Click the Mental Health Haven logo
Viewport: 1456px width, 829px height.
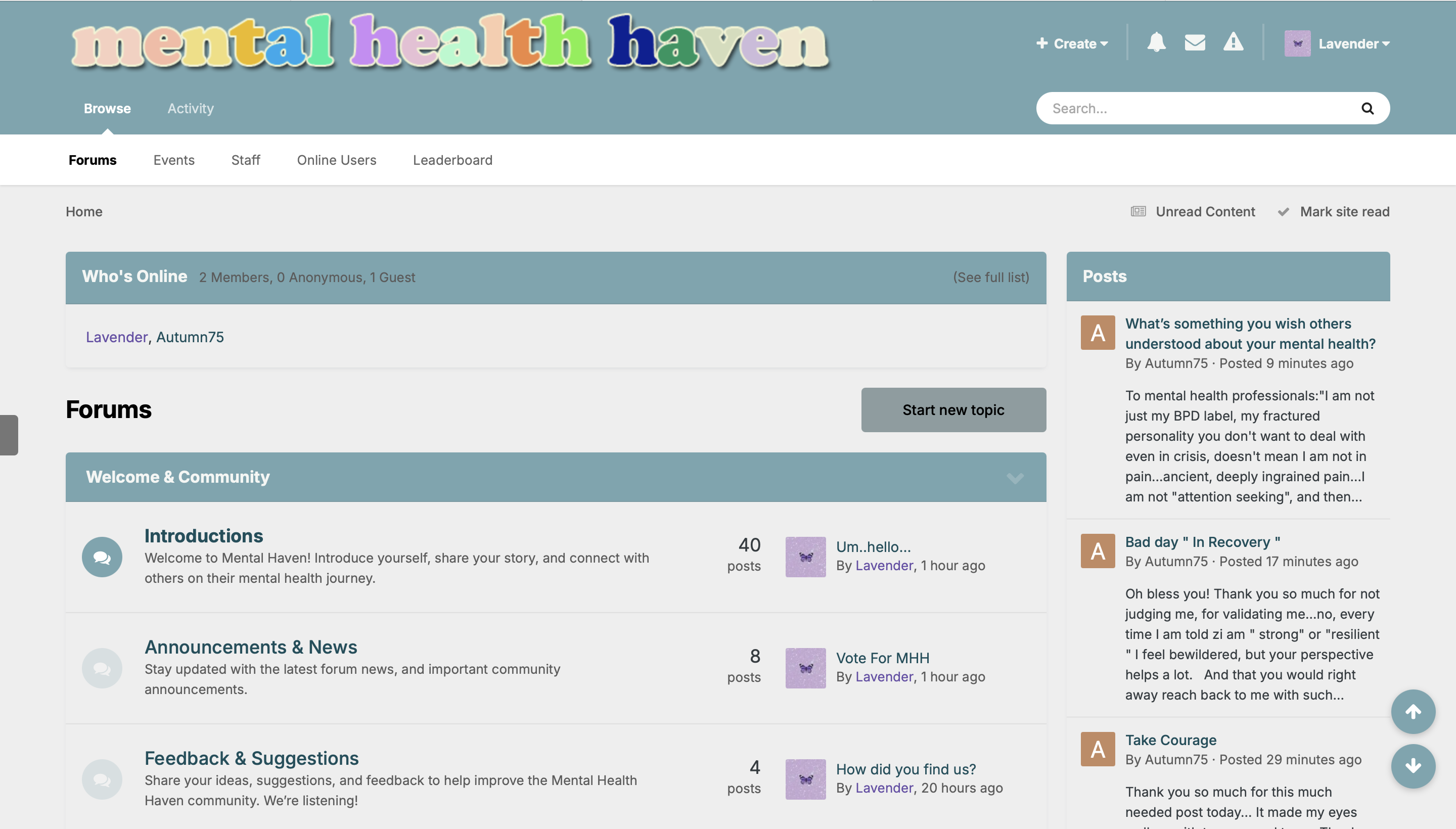tap(450, 41)
